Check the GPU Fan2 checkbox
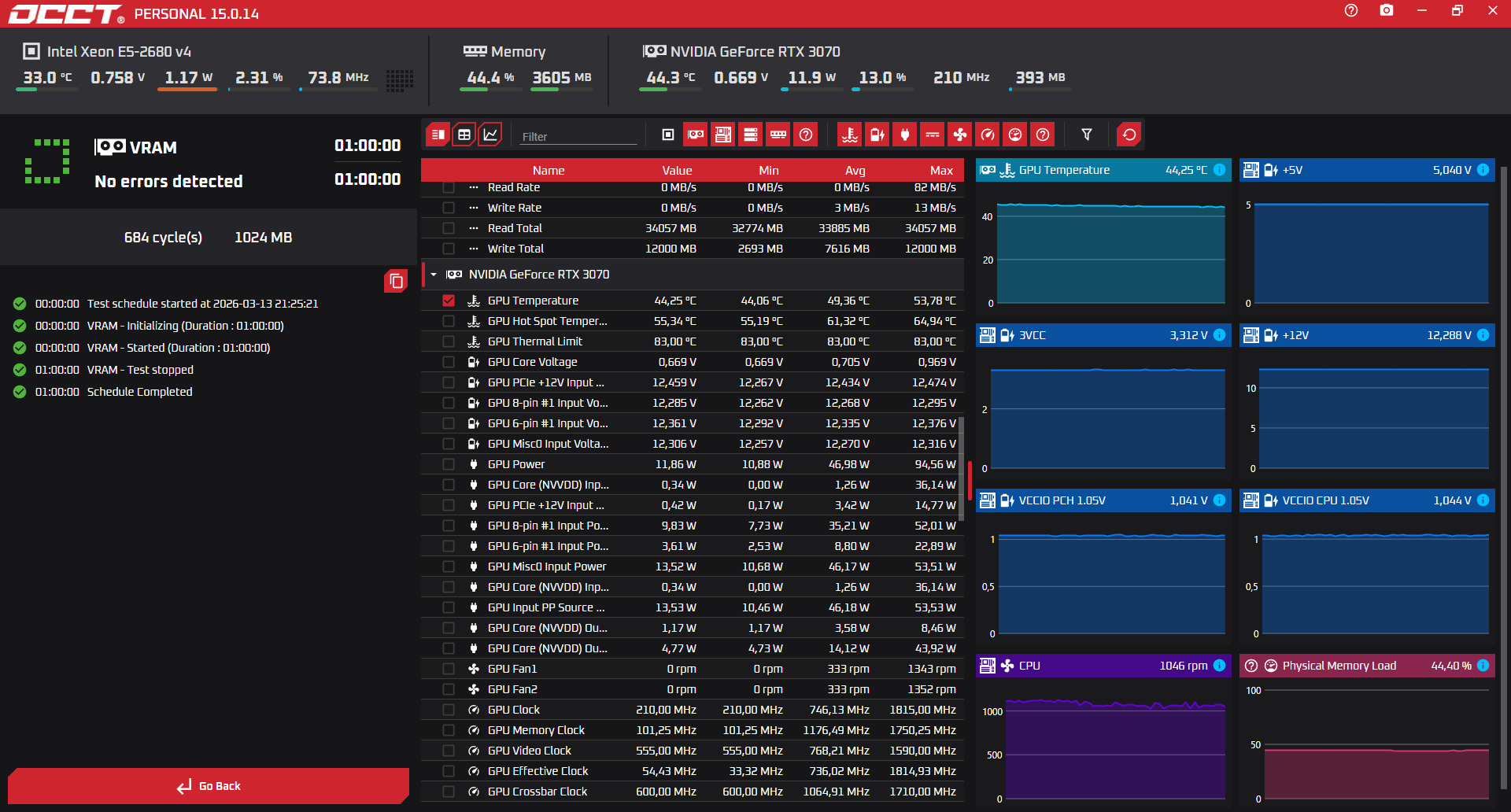The width and height of the screenshot is (1511, 812). (449, 689)
